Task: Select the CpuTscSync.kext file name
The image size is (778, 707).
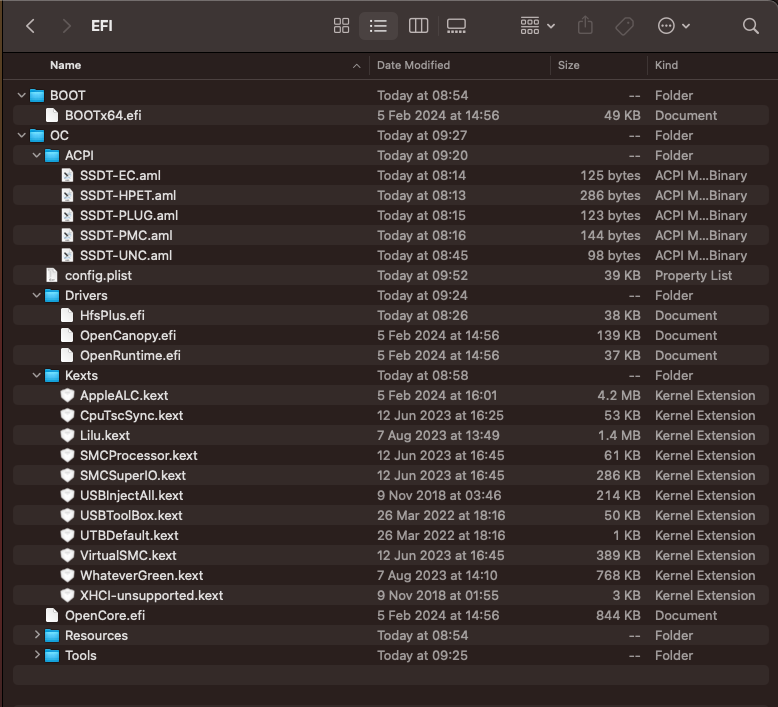Action: click(131, 415)
